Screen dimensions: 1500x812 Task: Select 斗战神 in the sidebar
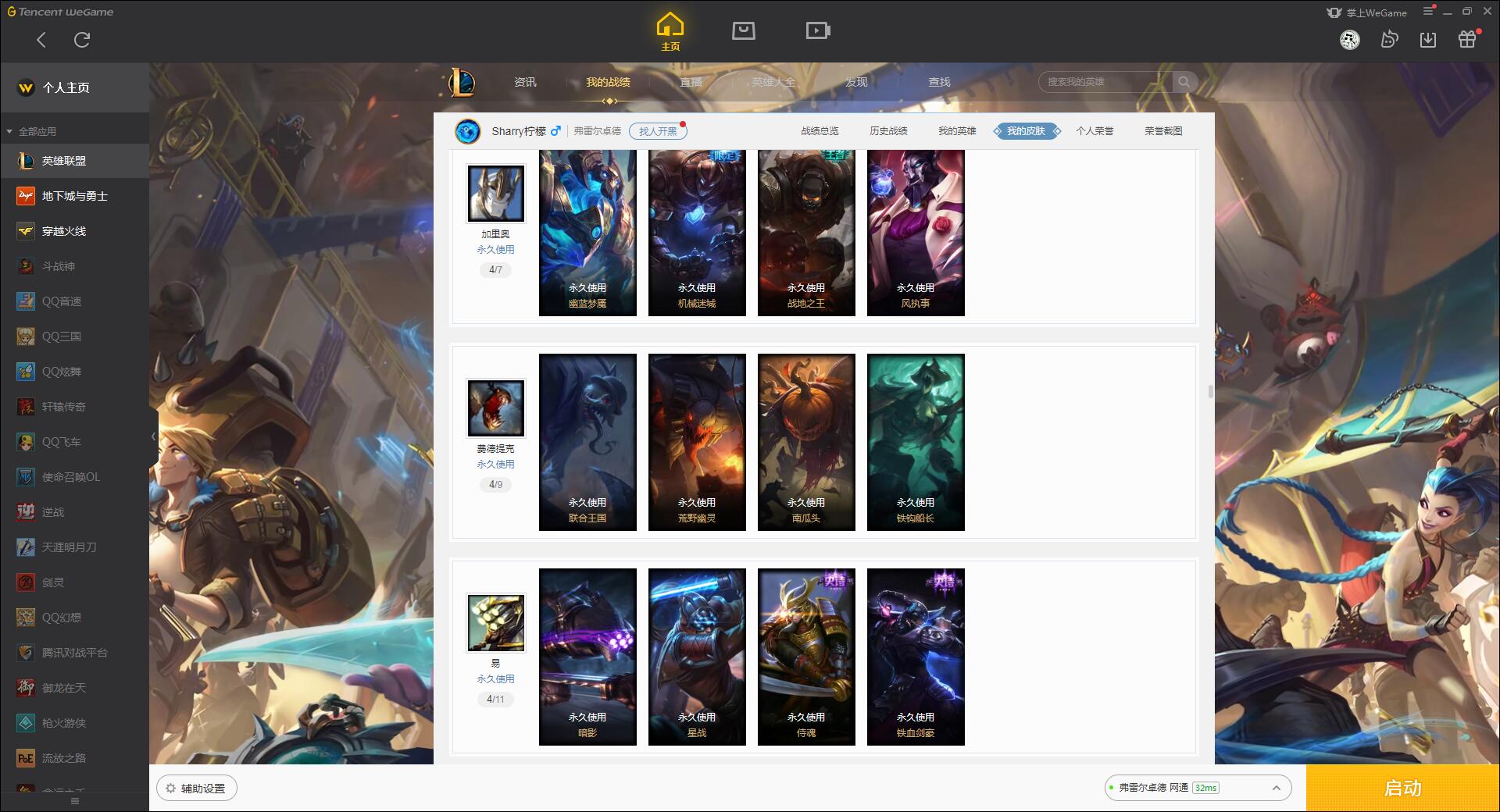pyautogui.click(x=74, y=266)
